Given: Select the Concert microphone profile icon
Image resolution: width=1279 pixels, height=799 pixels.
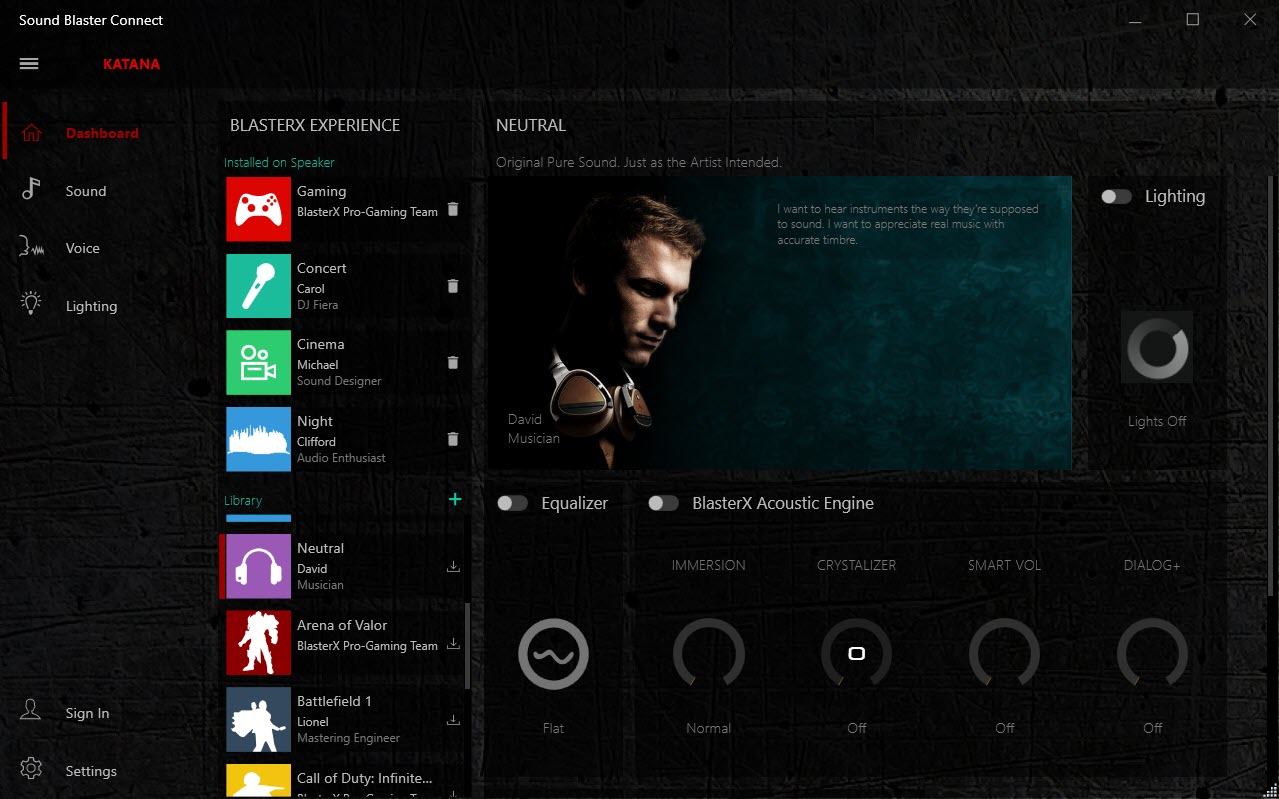Looking at the screenshot, I should pos(258,286).
